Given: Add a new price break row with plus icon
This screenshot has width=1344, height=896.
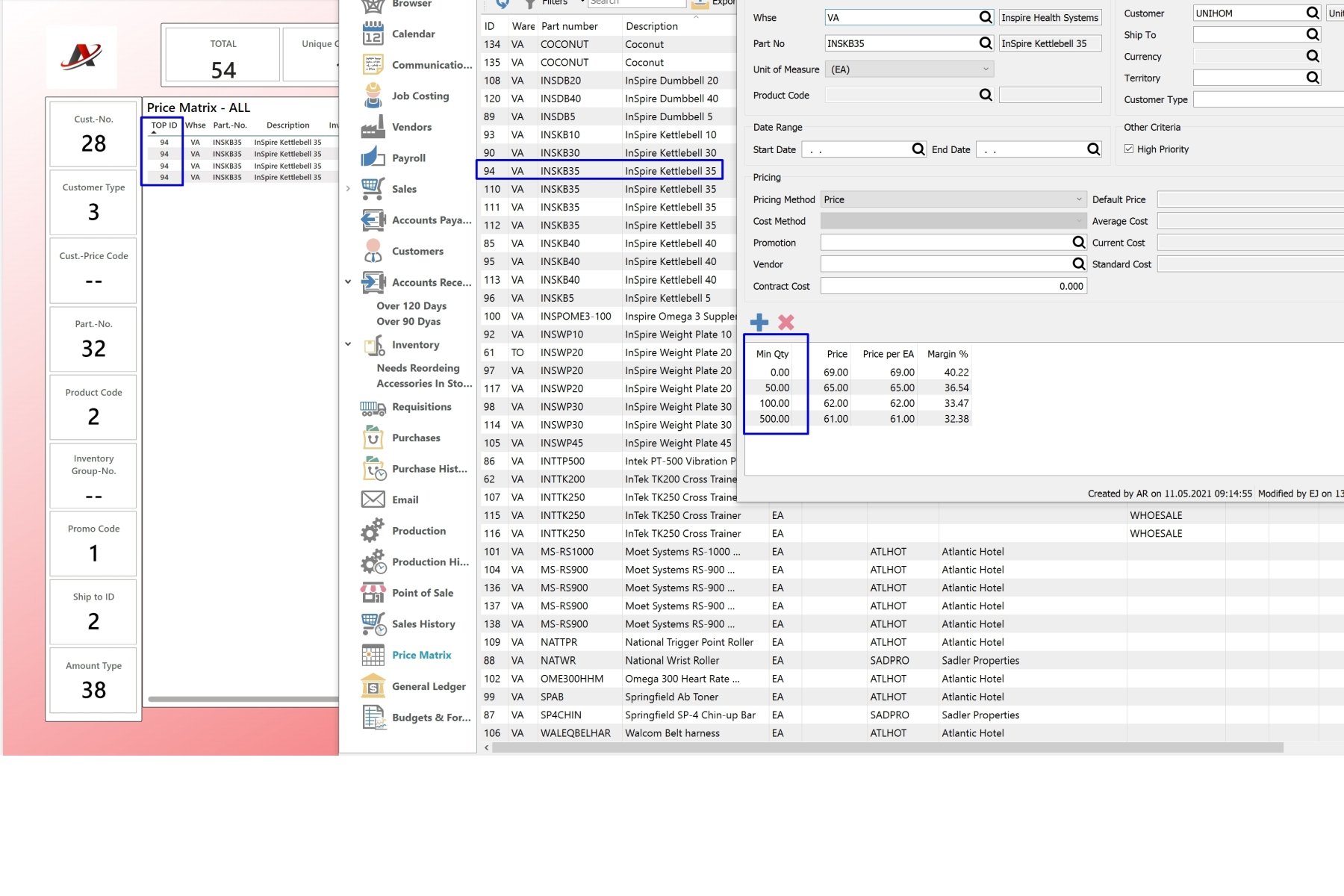Looking at the screenshot, I should [759, 323].
